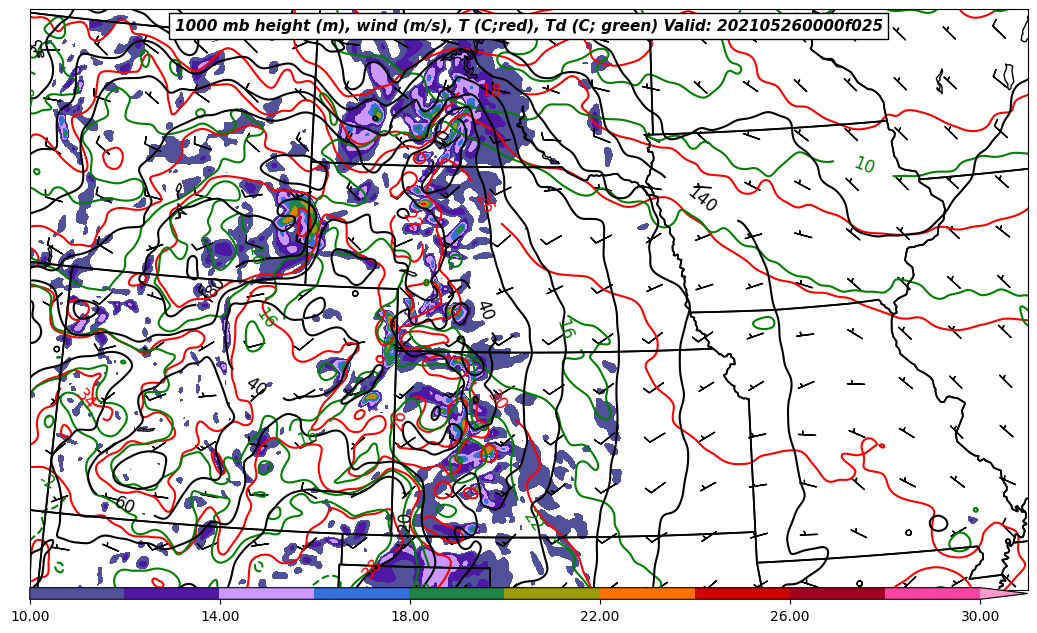Click the 14.00 colorbar tick label
The width and height of the screenshot is (1037, 633).
[220, 616]
